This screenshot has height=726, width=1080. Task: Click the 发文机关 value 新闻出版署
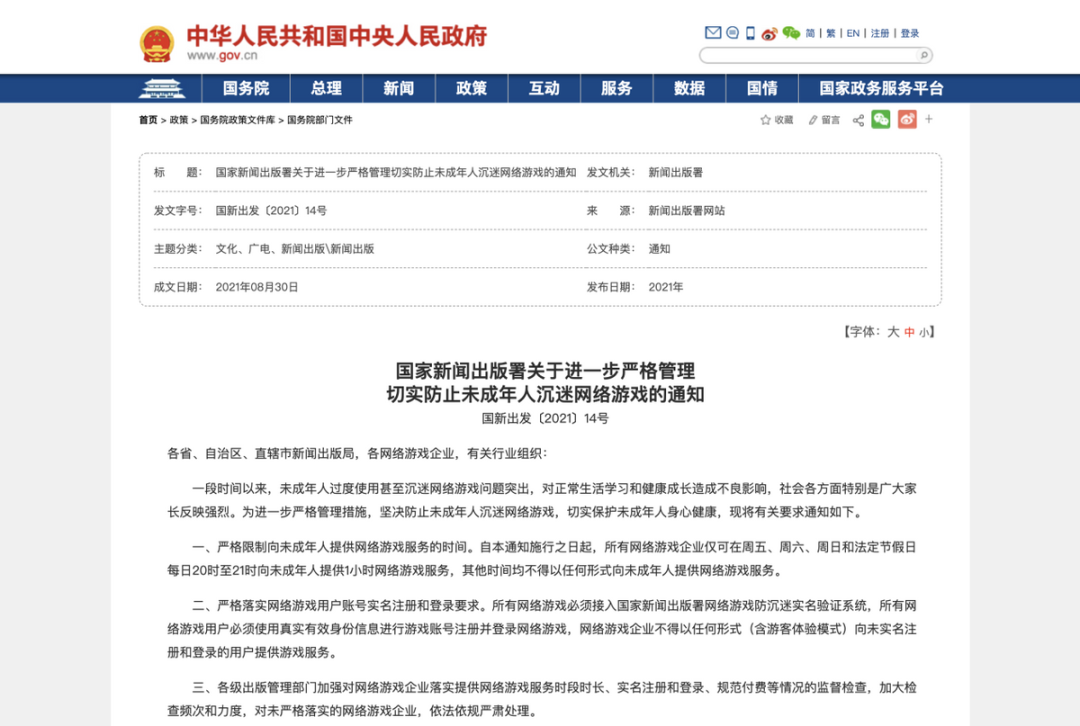point(676,172)
